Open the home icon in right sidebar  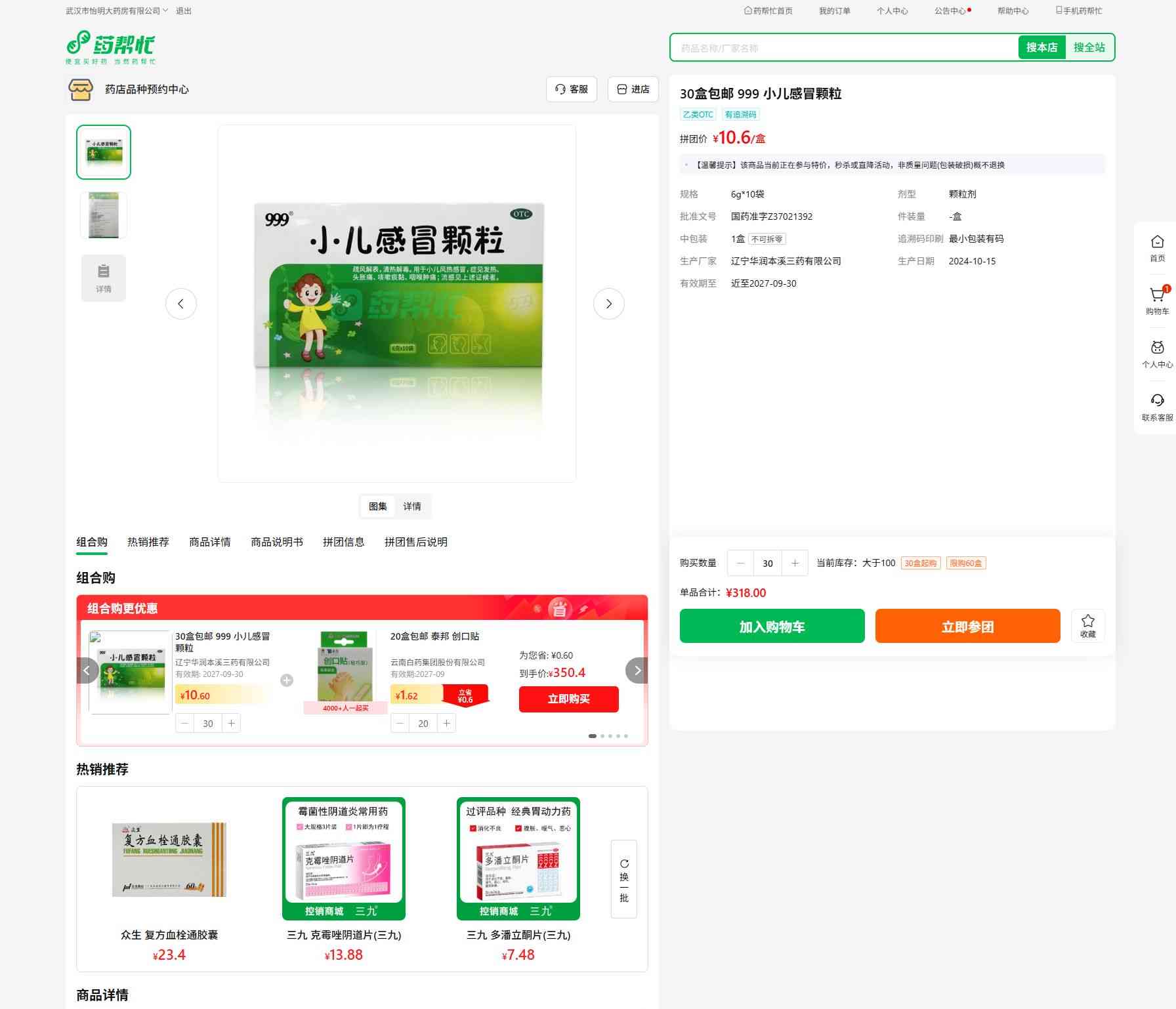coord(1157,243)
